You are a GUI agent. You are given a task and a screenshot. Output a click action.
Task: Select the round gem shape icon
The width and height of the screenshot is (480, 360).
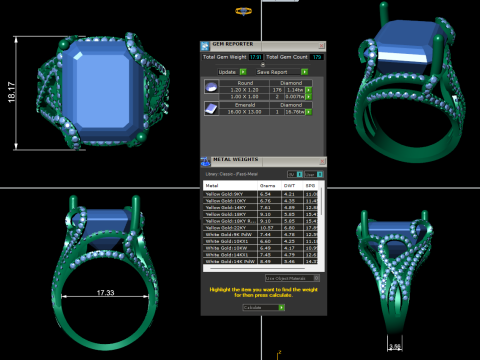[211, 87]
